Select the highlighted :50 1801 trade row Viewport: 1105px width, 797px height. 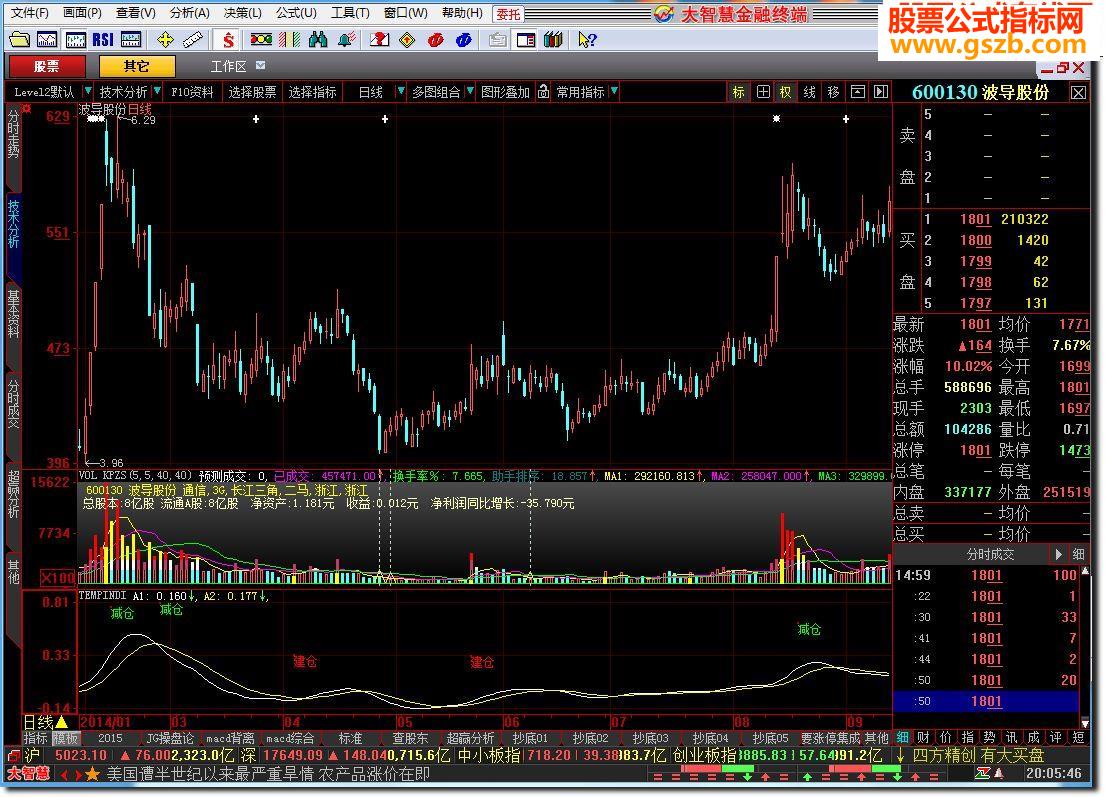pos(985,701)
